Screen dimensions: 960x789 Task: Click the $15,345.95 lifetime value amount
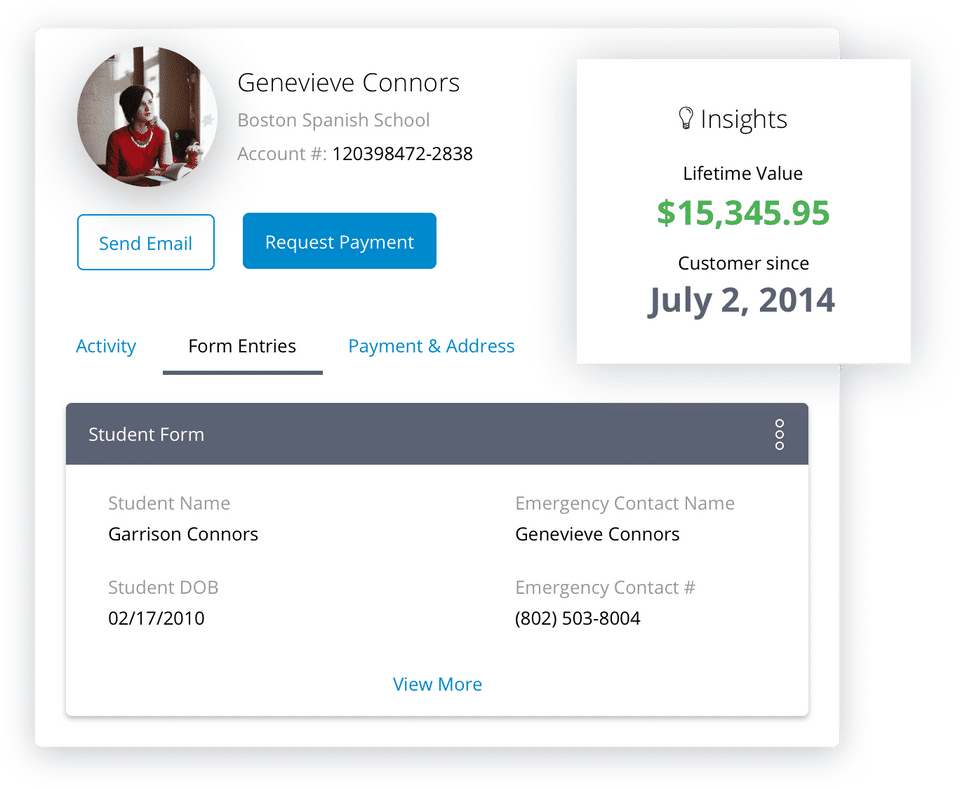point(743,213)
